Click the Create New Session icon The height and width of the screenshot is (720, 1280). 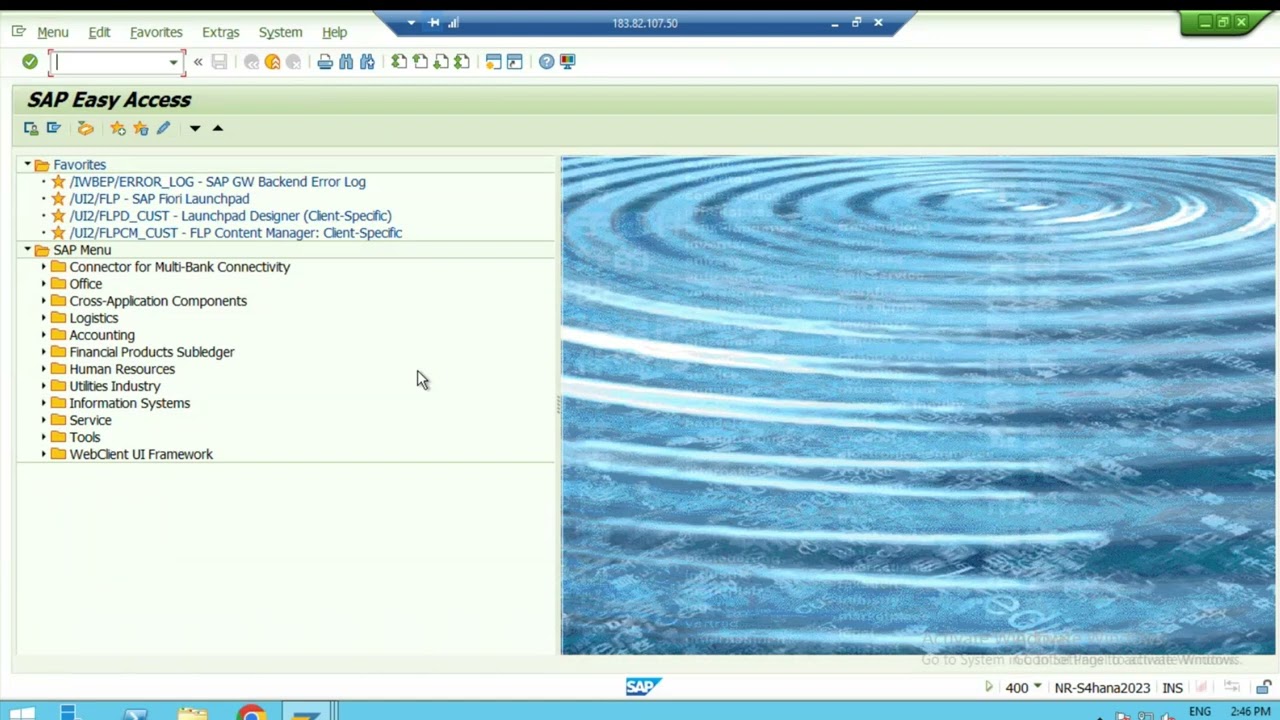click(x=493, y=62)
